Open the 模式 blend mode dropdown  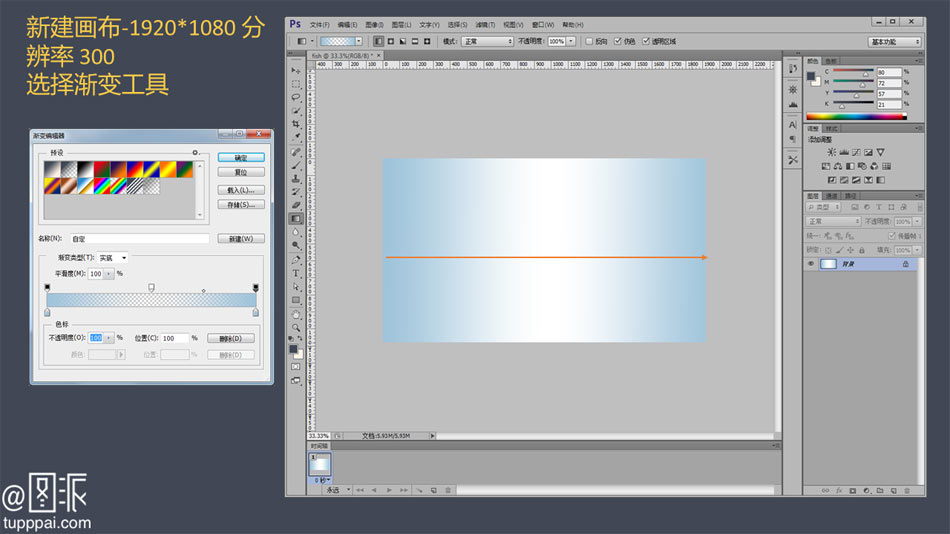[x=487, y=41]
